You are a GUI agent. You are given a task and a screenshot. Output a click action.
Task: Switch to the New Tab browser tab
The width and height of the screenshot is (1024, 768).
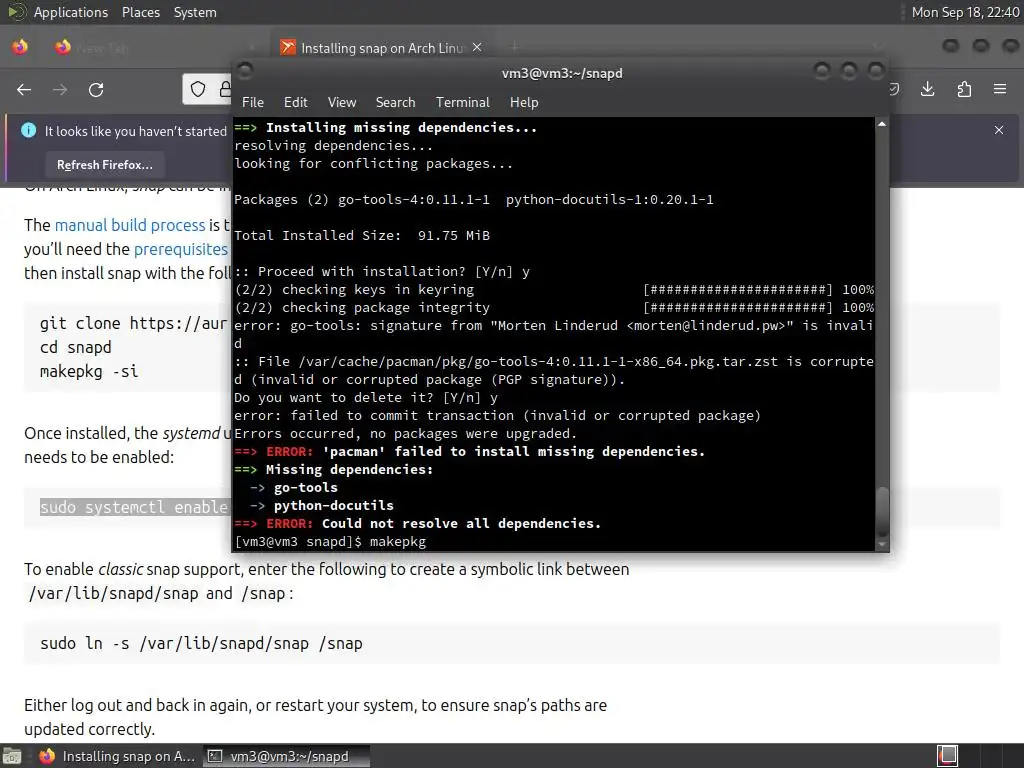coord(153,48)
